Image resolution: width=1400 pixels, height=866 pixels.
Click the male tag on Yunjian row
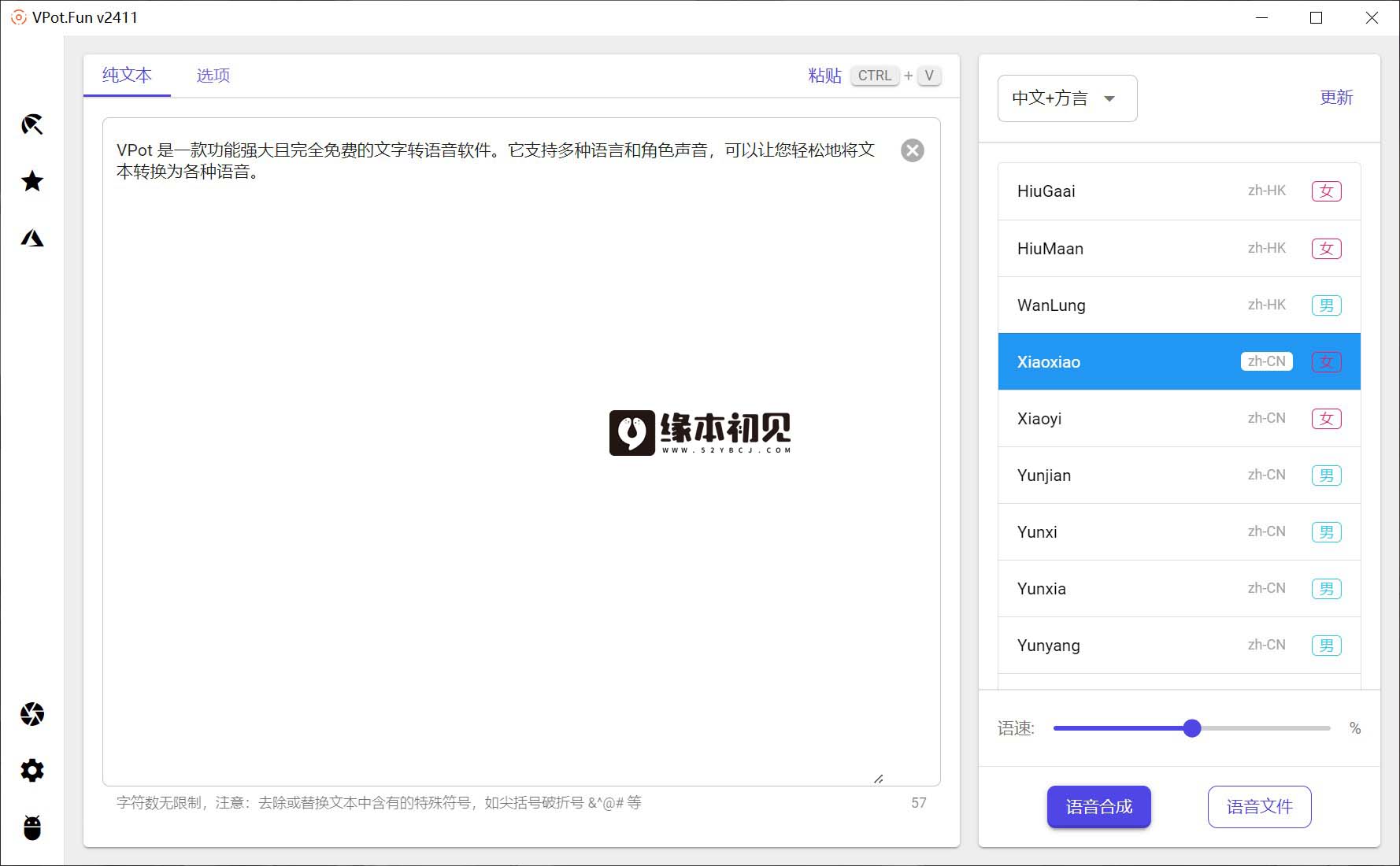click(1327, 476)
